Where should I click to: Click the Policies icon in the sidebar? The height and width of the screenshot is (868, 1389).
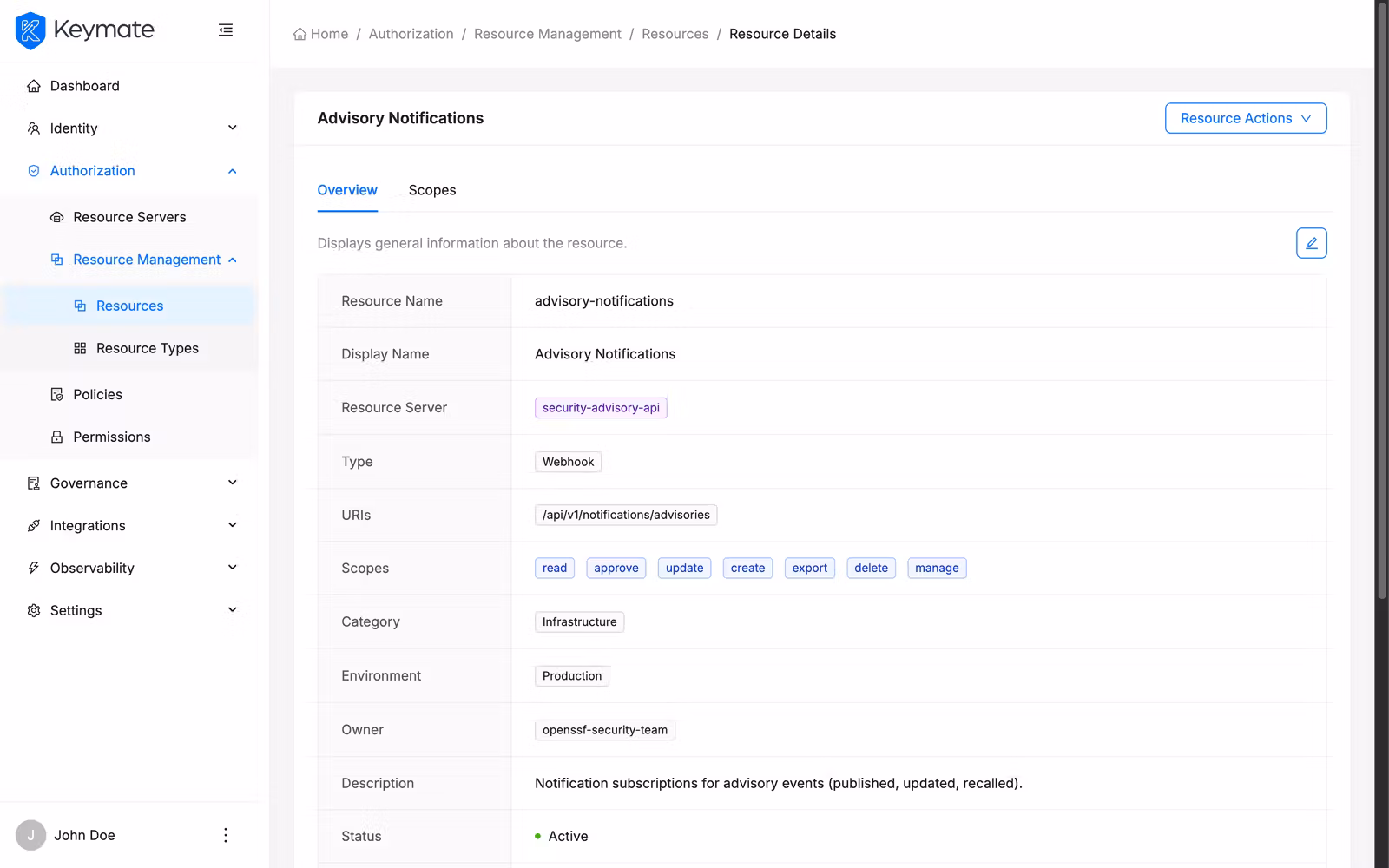(x=56, y=394)
